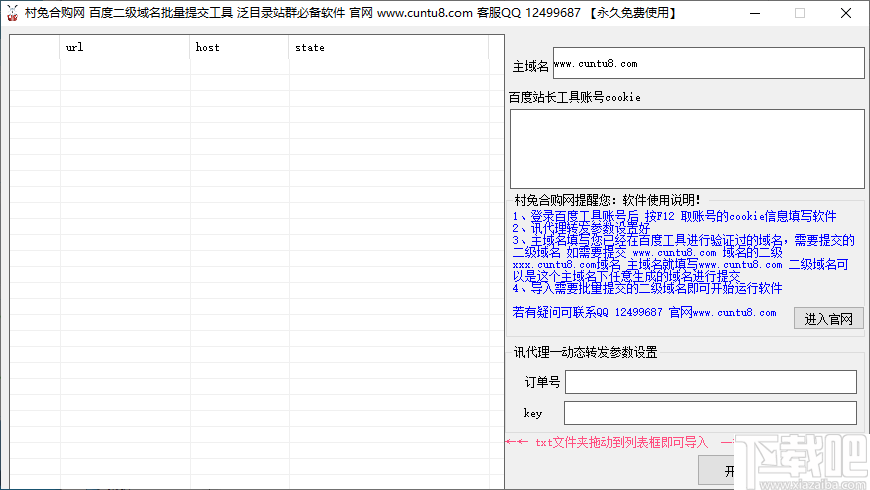This screenshot has width=870, height=490.
Task: Click the contact line with QQ 12499687
Action: tap(644, 312)
